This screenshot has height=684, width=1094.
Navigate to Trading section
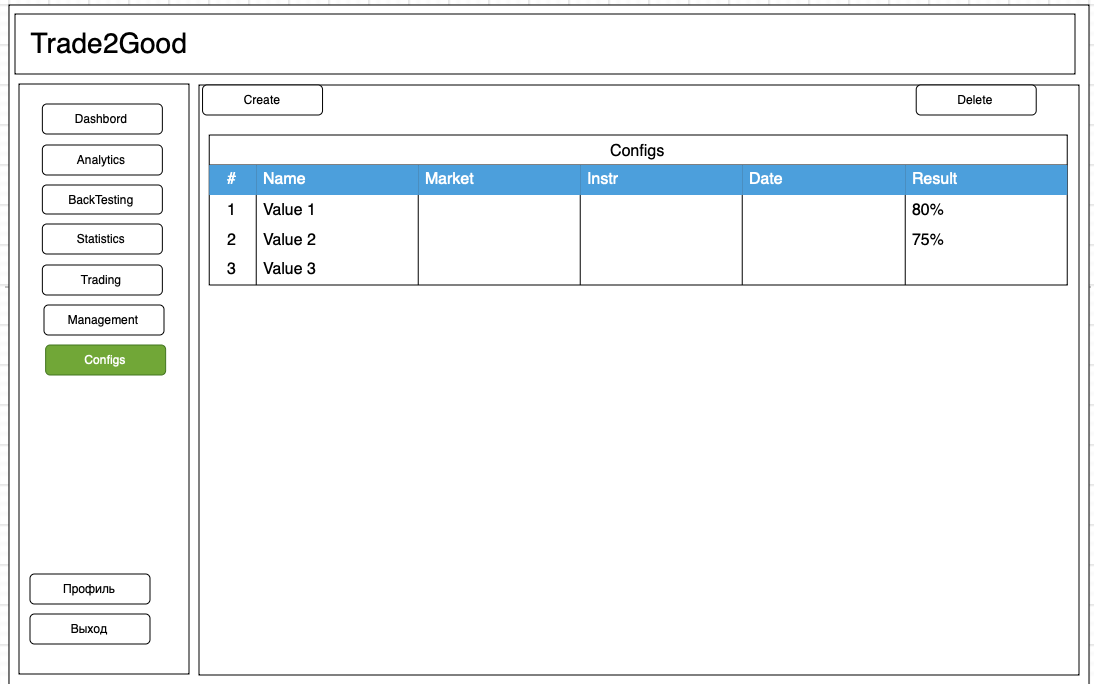102,280
